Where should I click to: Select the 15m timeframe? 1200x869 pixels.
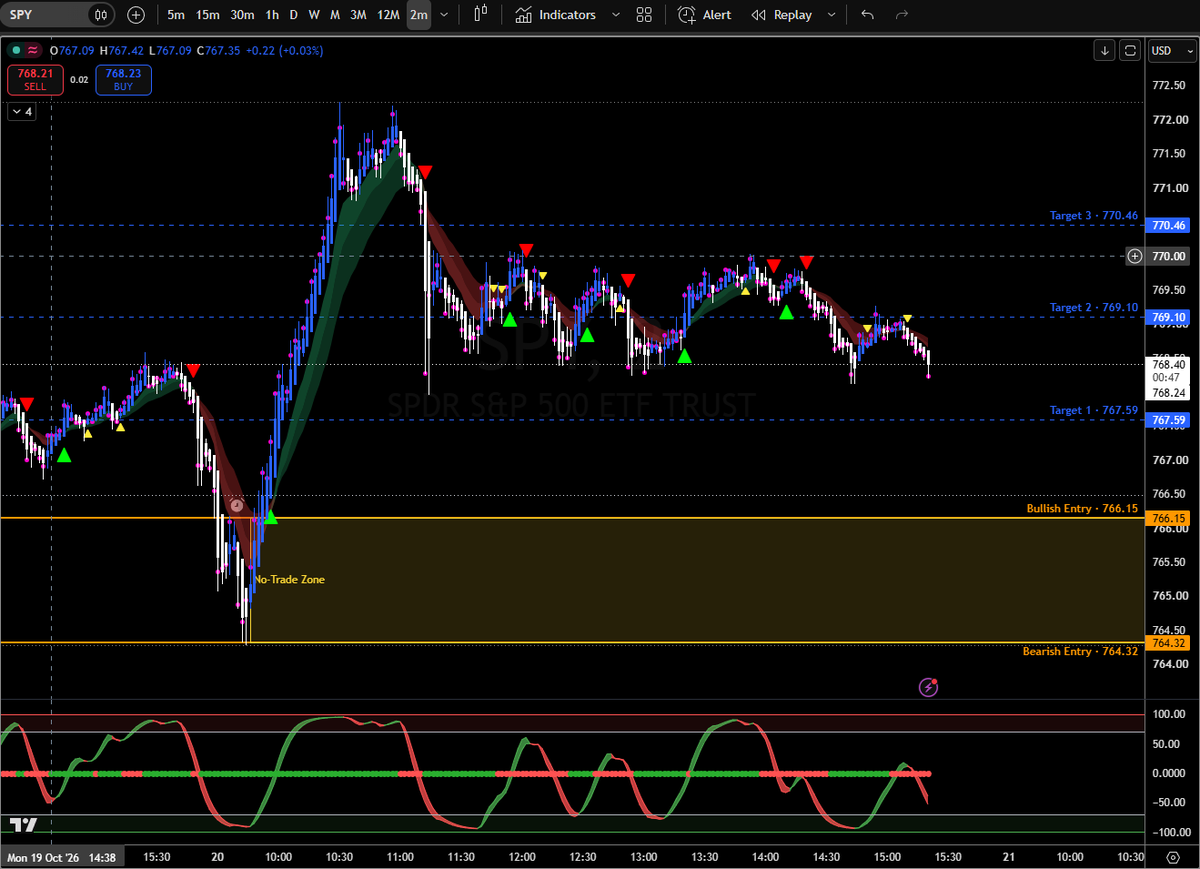click(x=207, y=15)
